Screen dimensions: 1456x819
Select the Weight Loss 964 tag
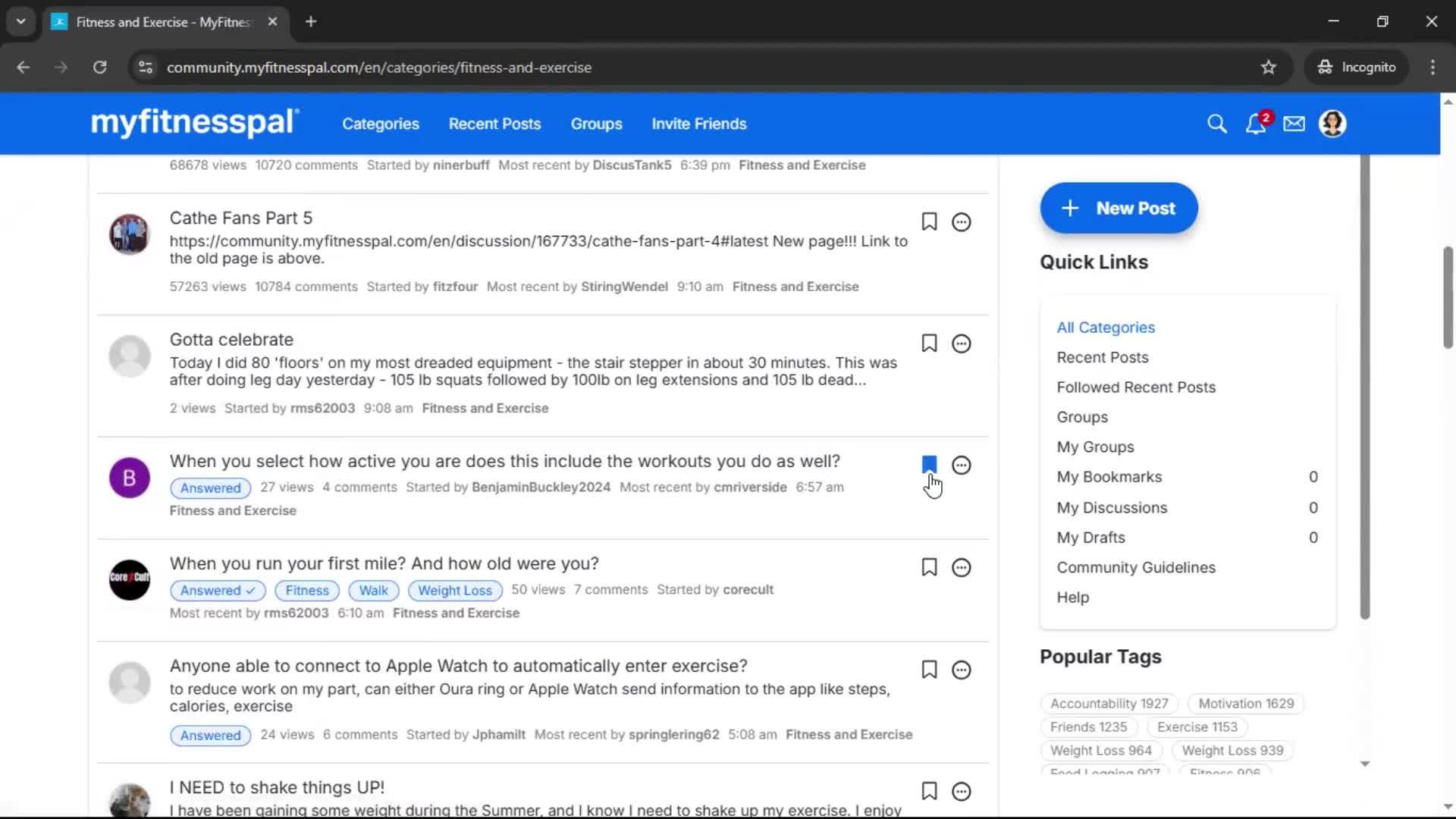1100,751
